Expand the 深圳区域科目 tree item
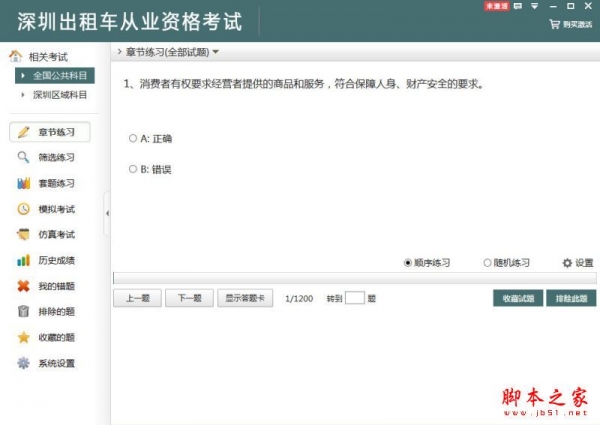Viewport: 600px width, 425px height. click(24, 94)
